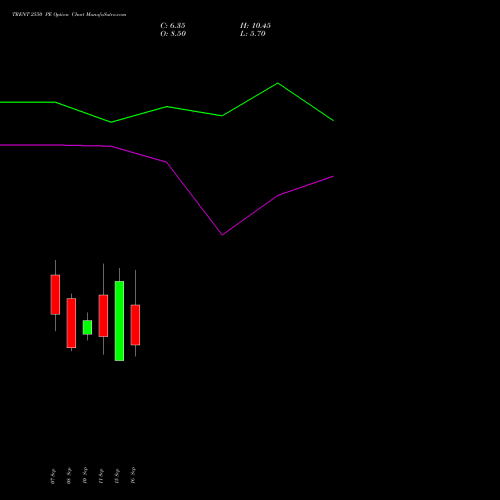
Task: Click the low value L: 5.70
Action: tap(253, 34)
